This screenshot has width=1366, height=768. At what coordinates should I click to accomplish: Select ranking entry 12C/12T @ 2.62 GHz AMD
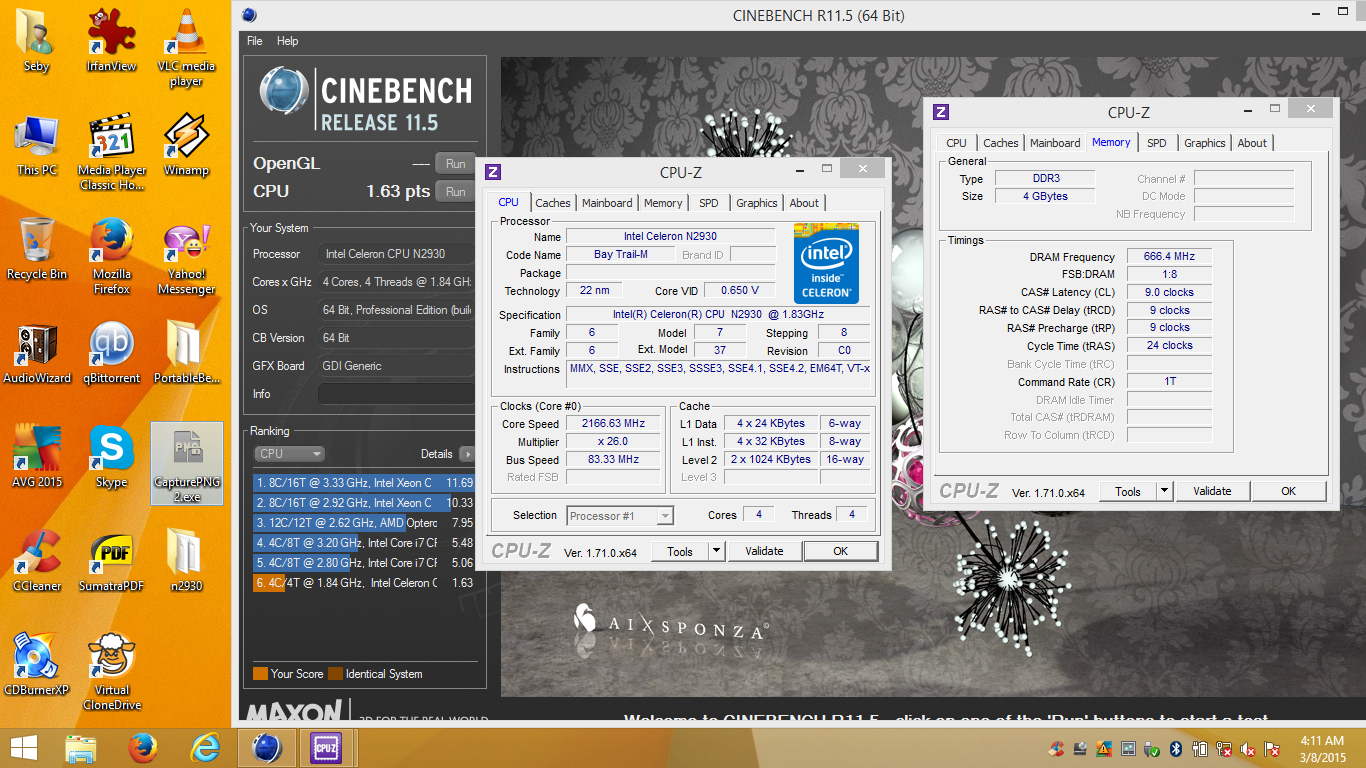(364, 523)
